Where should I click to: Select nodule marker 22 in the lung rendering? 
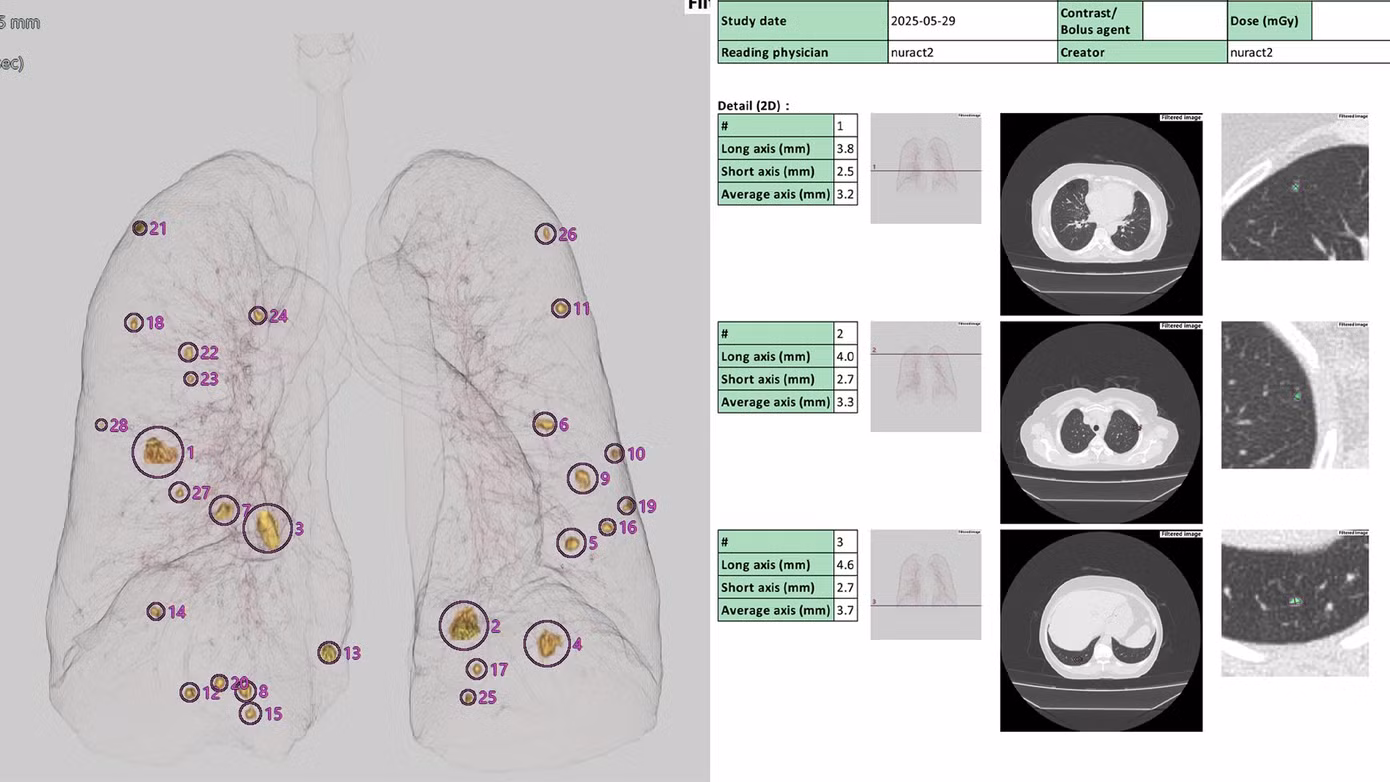click(188, 352)
